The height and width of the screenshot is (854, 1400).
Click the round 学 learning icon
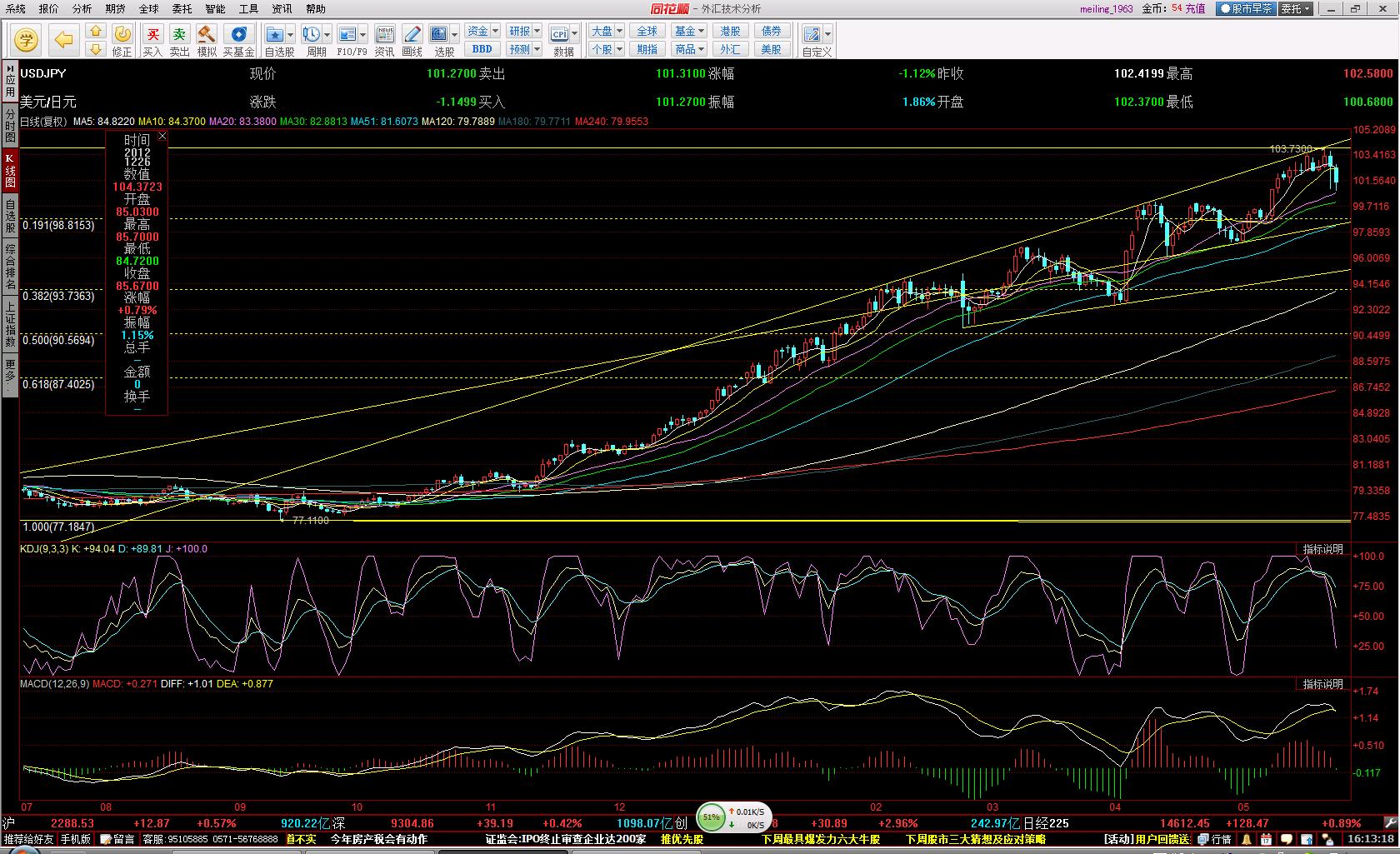pyautogui.click(x=27, y=39)
